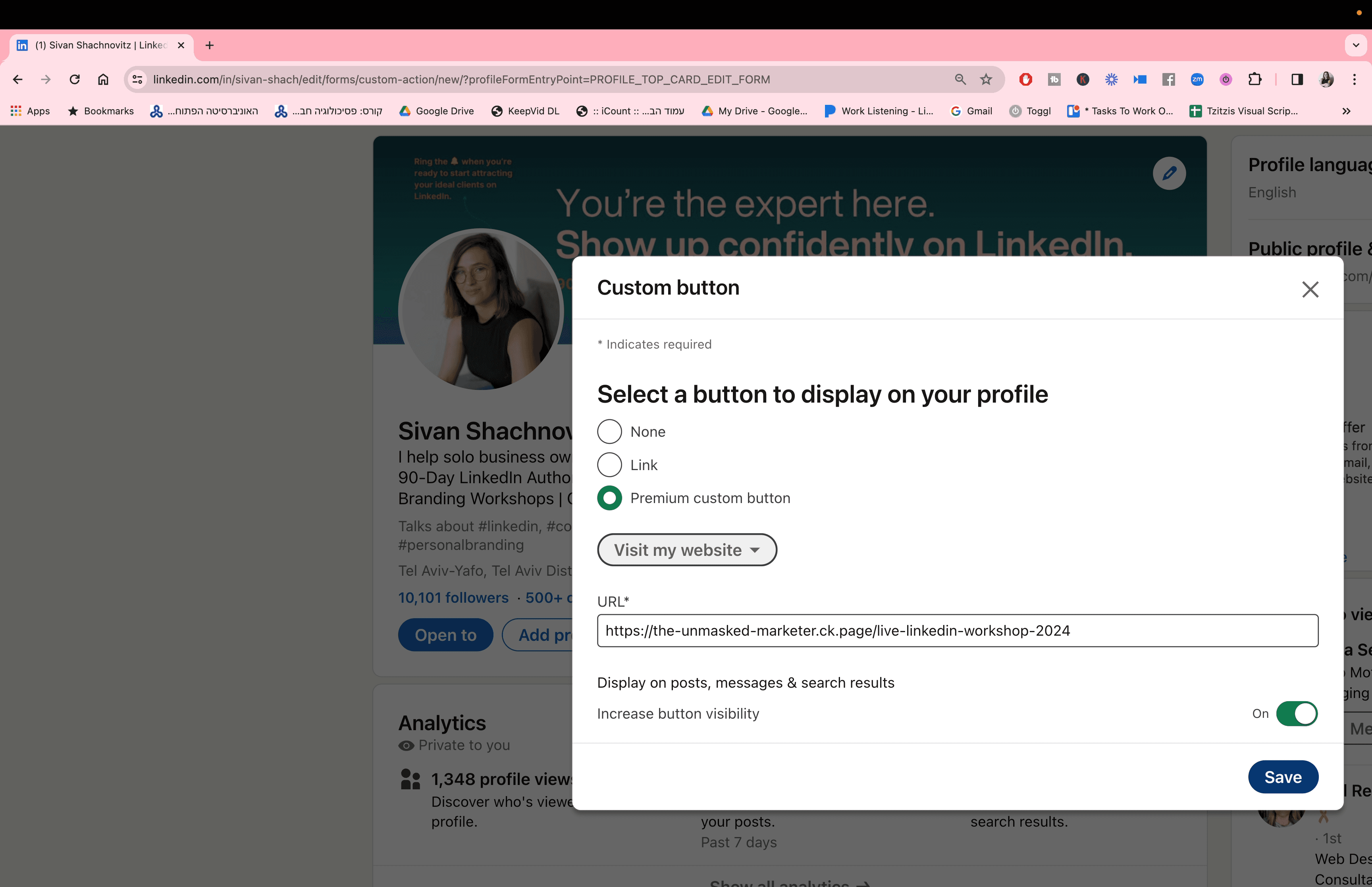Switch to the Sivan Shachnovitz LinkedIn tab
This screenshot has width=1372, height=887.
[101, 46]
